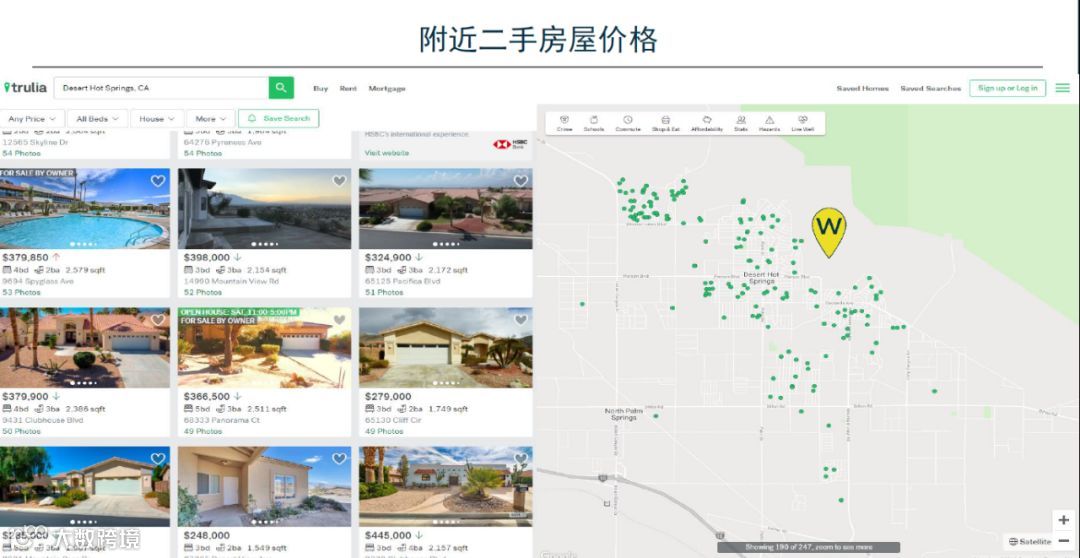1080x558 pixels.
Task: Open the Any Price dropdown
Action: pyautogui.click(x=32, y=118)
